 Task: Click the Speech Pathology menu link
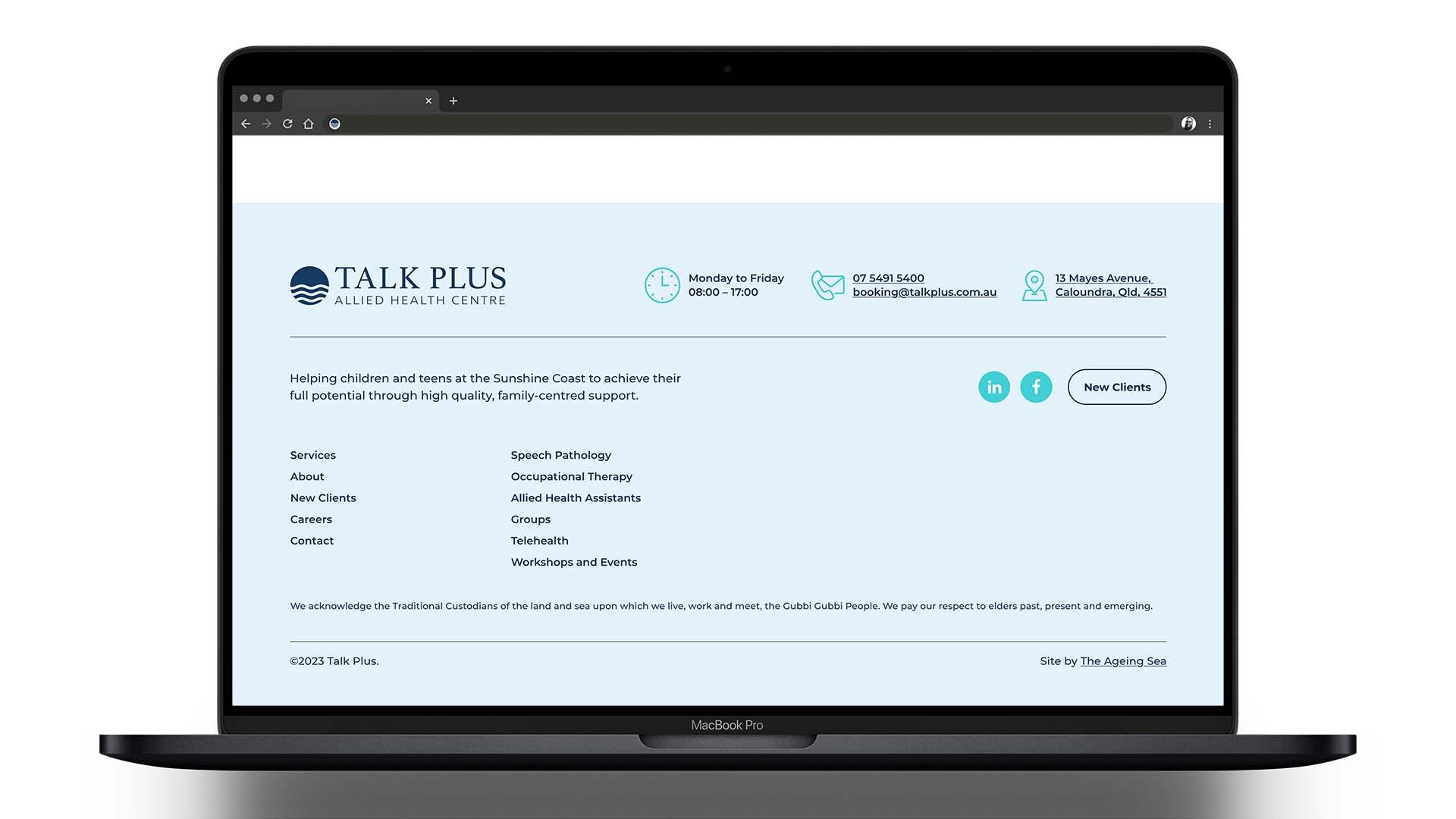561,455
